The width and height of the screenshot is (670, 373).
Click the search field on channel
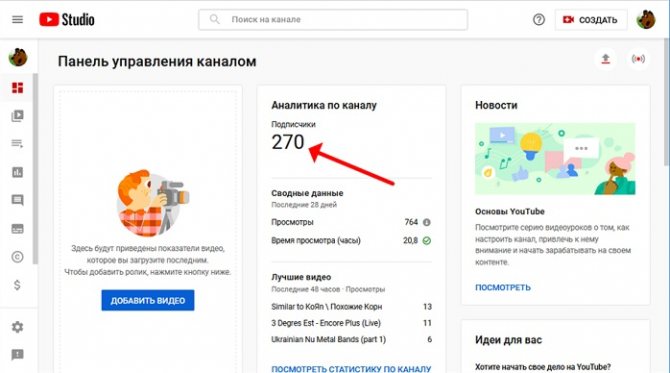tap(333, 20)
